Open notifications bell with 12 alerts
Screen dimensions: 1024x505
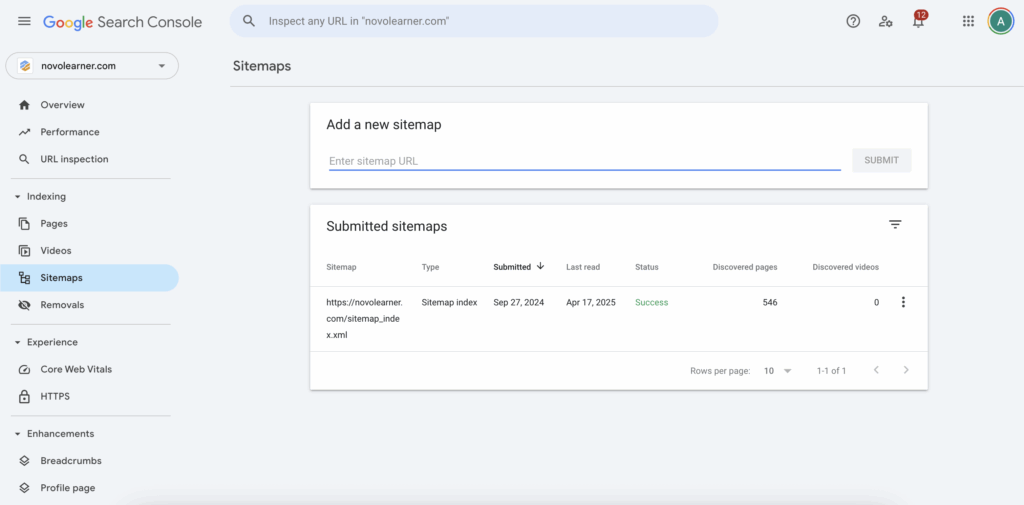coord(919,20)
